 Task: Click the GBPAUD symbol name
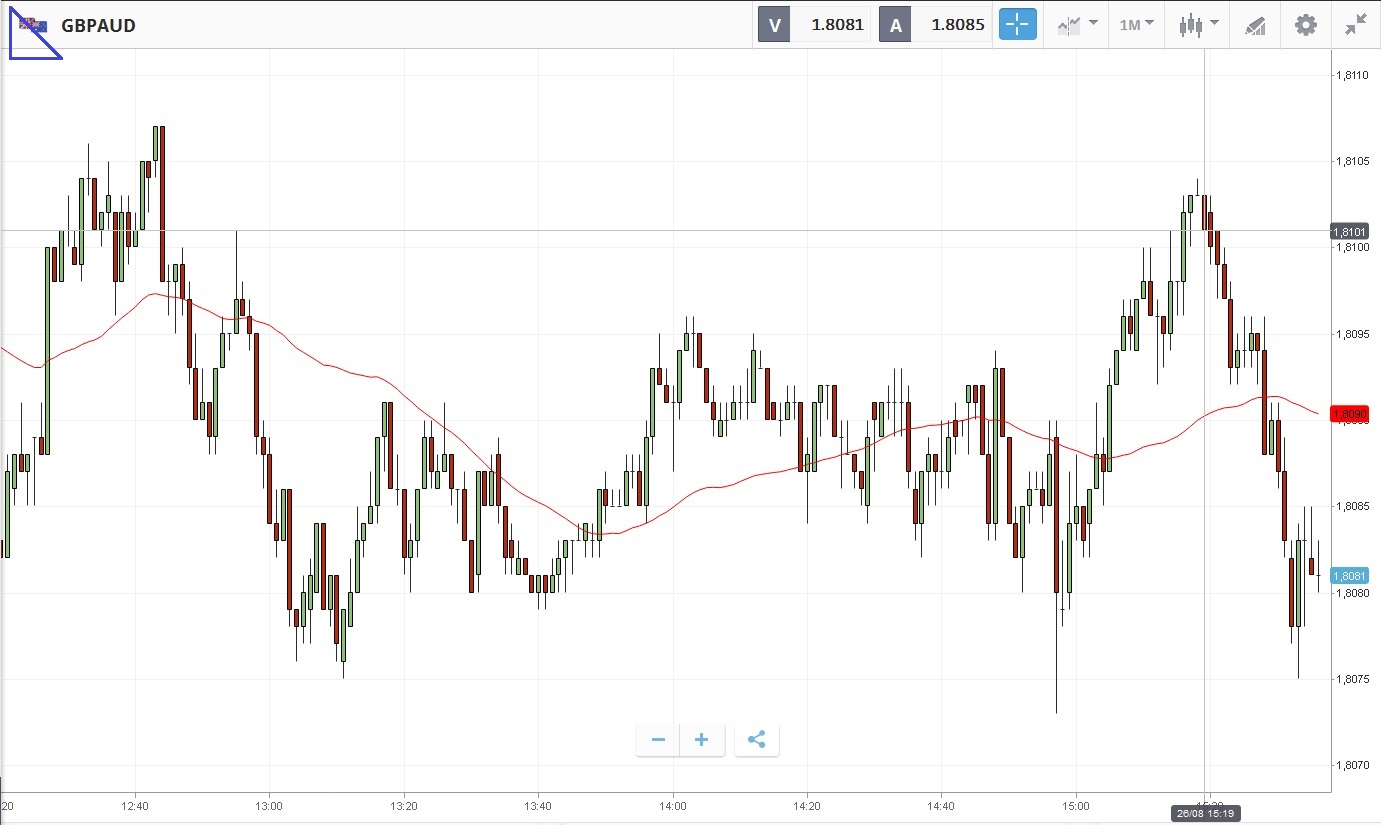point(98,25)
